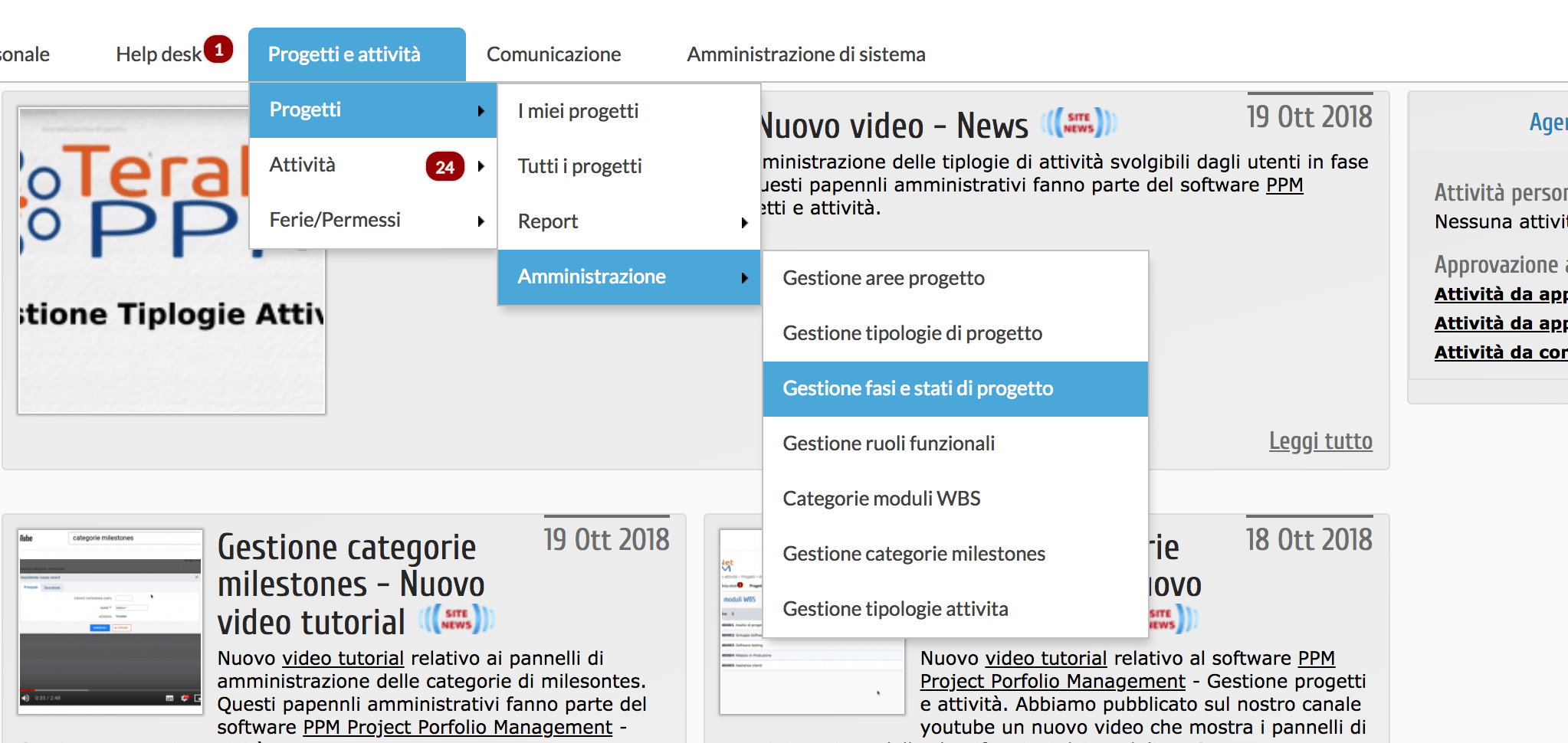
Task: Expand the Ferie/Permessi submenu arrow
Action: [x=481, y=221]
